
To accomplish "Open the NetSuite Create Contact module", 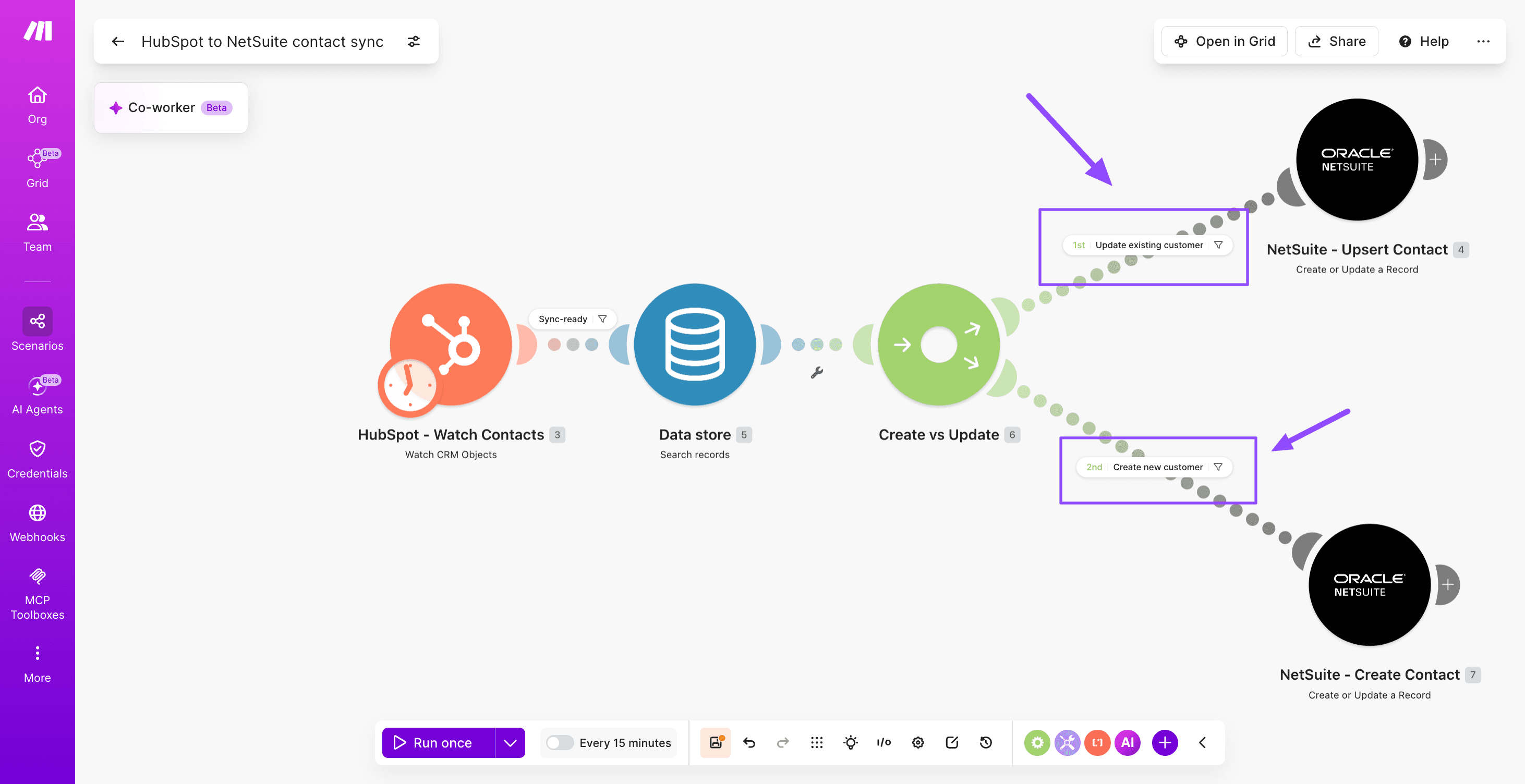I will point(1369,584).
